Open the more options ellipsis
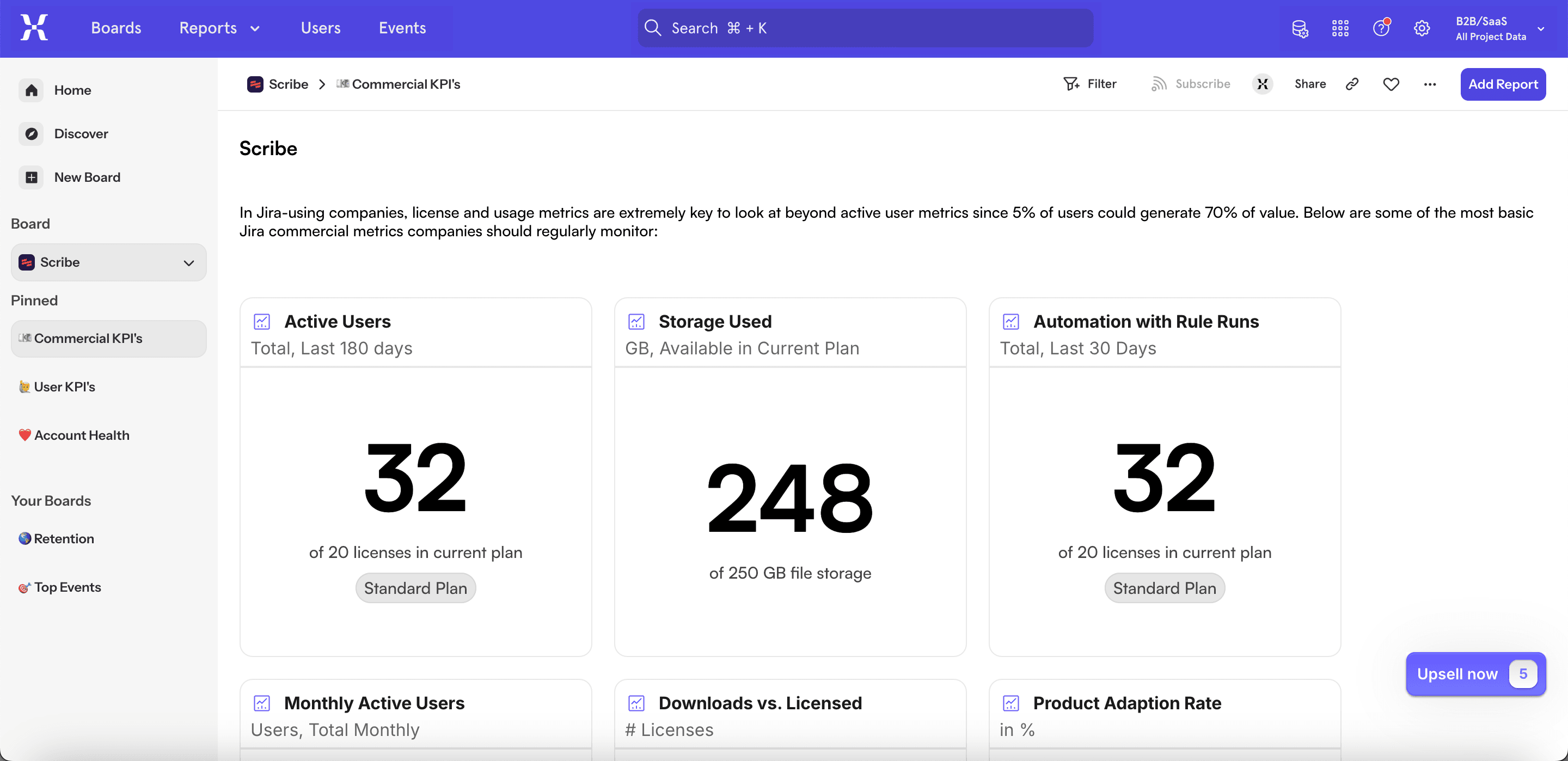Viewport: 1568px width, 761px height. [1430, 84]
